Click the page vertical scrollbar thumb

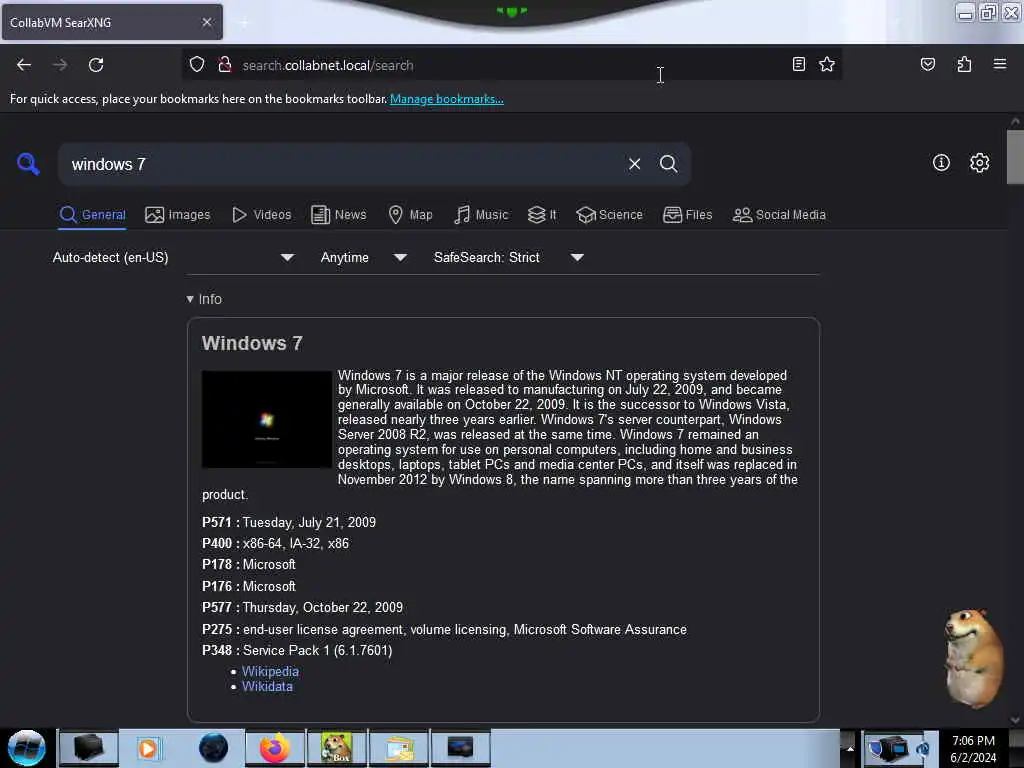[x=1015, y=157]
